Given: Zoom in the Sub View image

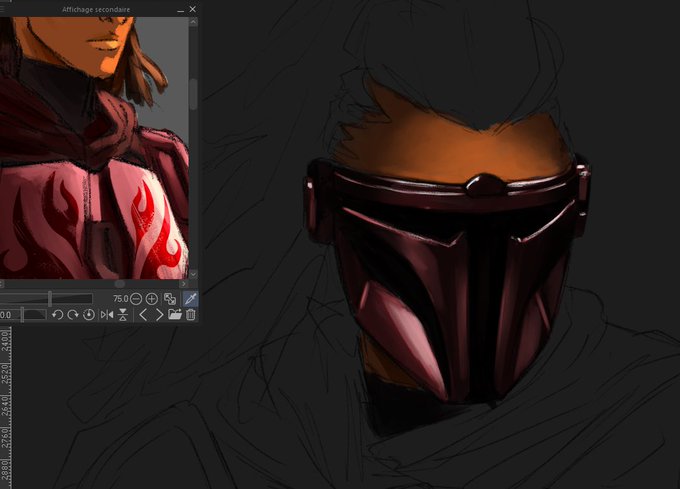Looking at the screenshot, I should (151, 299).
